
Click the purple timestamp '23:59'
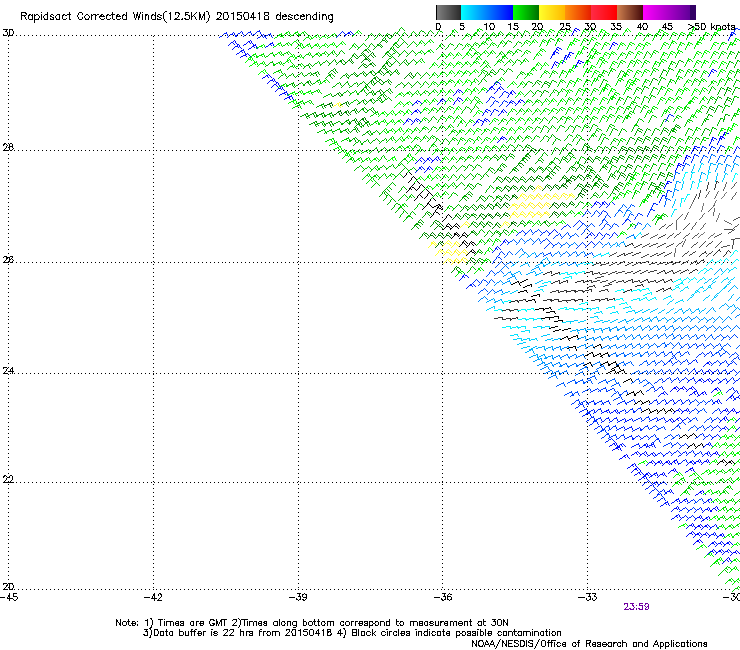(636, 607)
